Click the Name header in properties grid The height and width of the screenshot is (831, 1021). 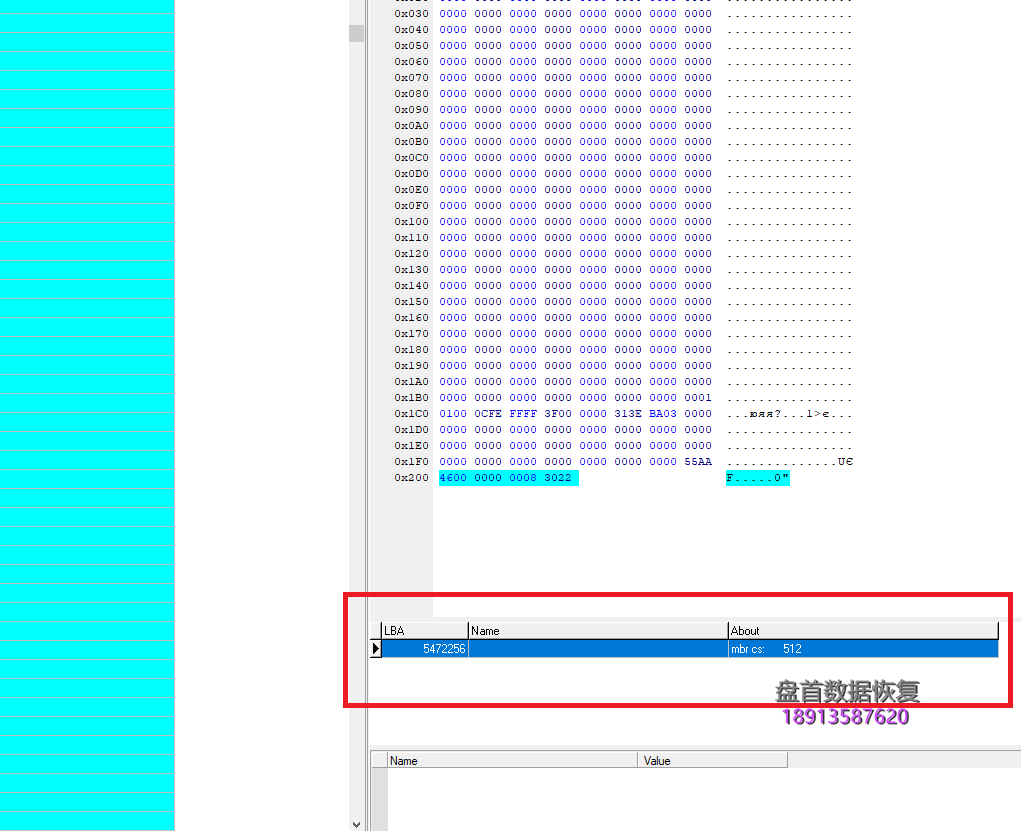pos(512,761)
